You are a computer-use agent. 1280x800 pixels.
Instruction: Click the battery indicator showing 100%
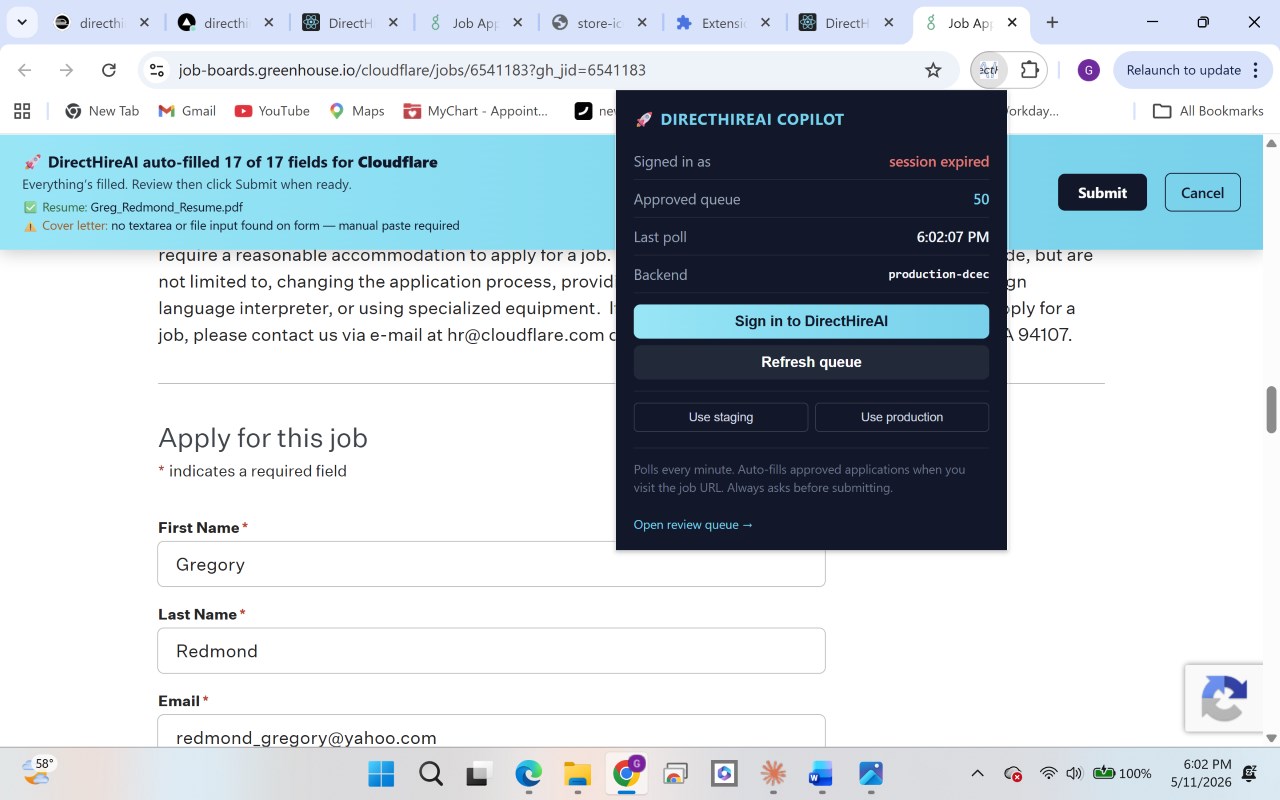[x=1122, y=773]
